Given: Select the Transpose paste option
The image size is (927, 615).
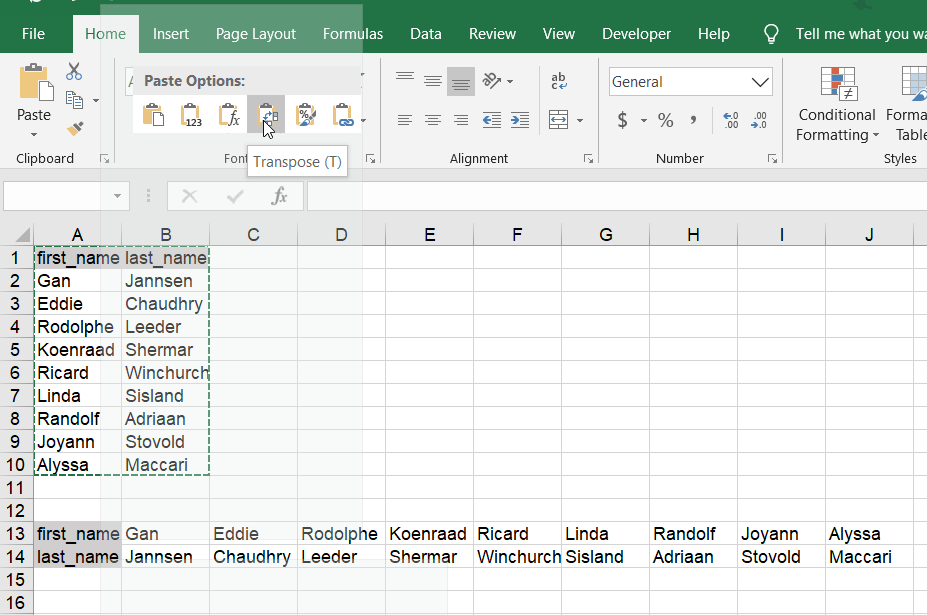Looking at the screenshot, I should pyautogui.click(x=267, y=114).
